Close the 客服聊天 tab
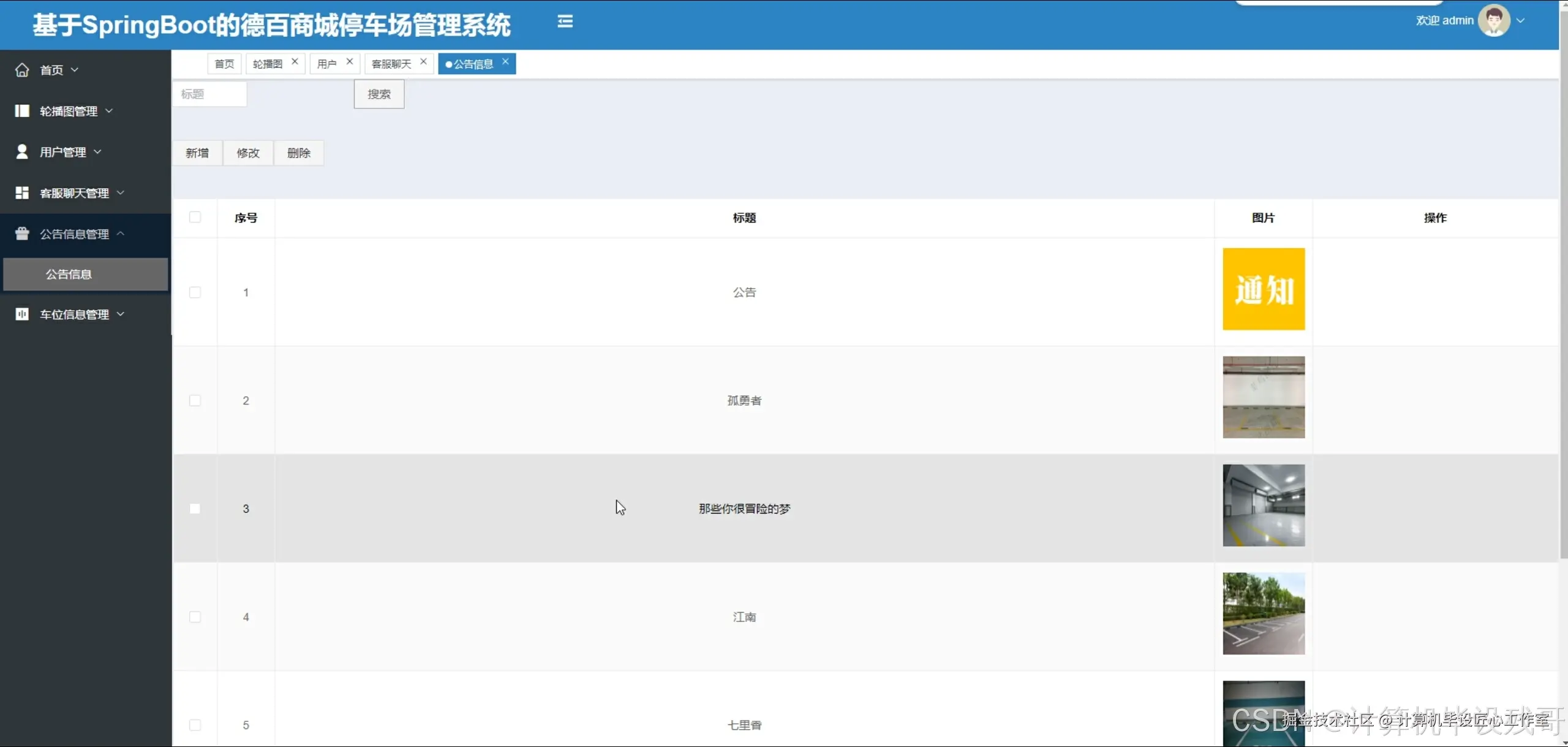Screen dimensions: 1568x747 pos(423,62)
